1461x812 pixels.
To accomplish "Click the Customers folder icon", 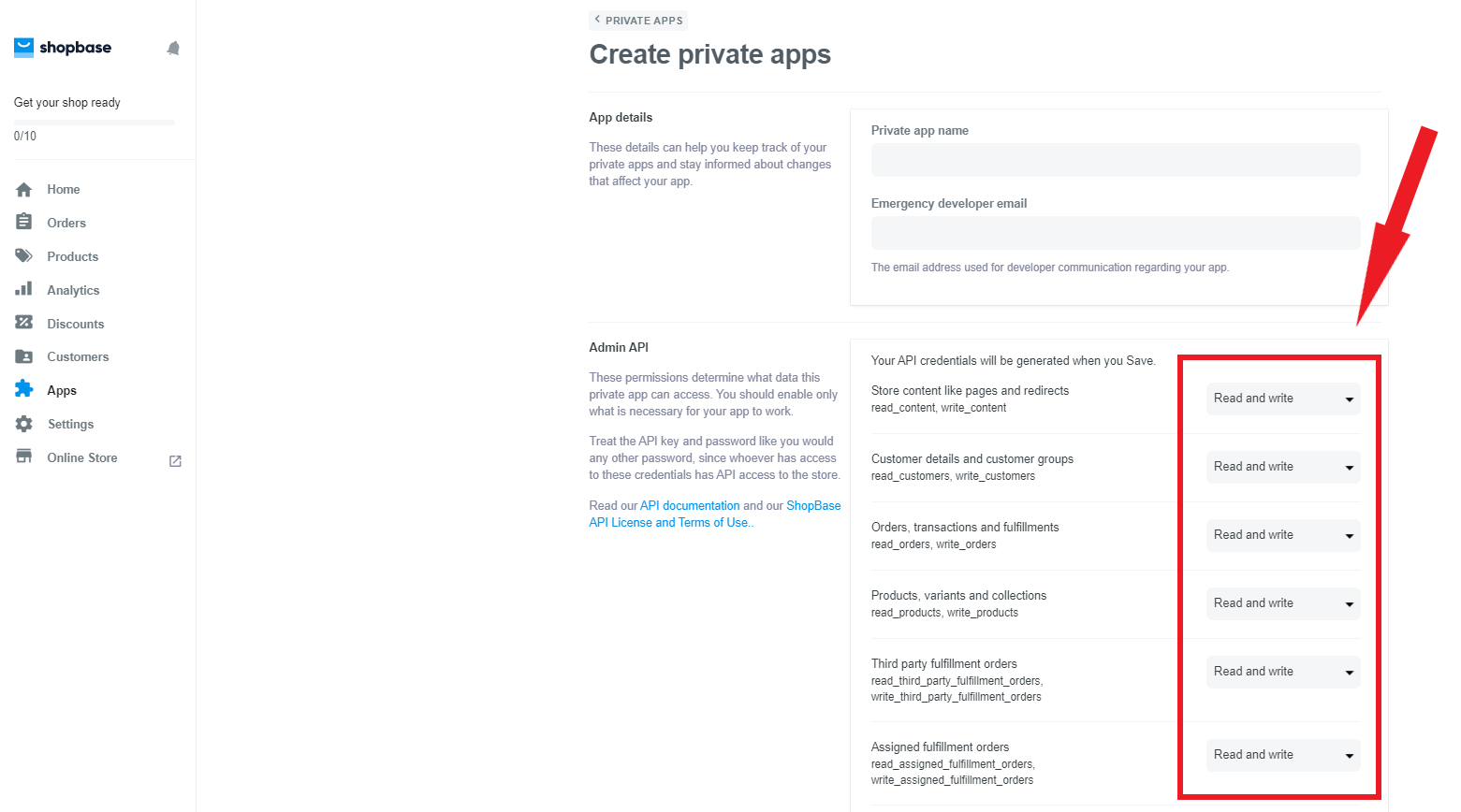I will coord(24,356).
